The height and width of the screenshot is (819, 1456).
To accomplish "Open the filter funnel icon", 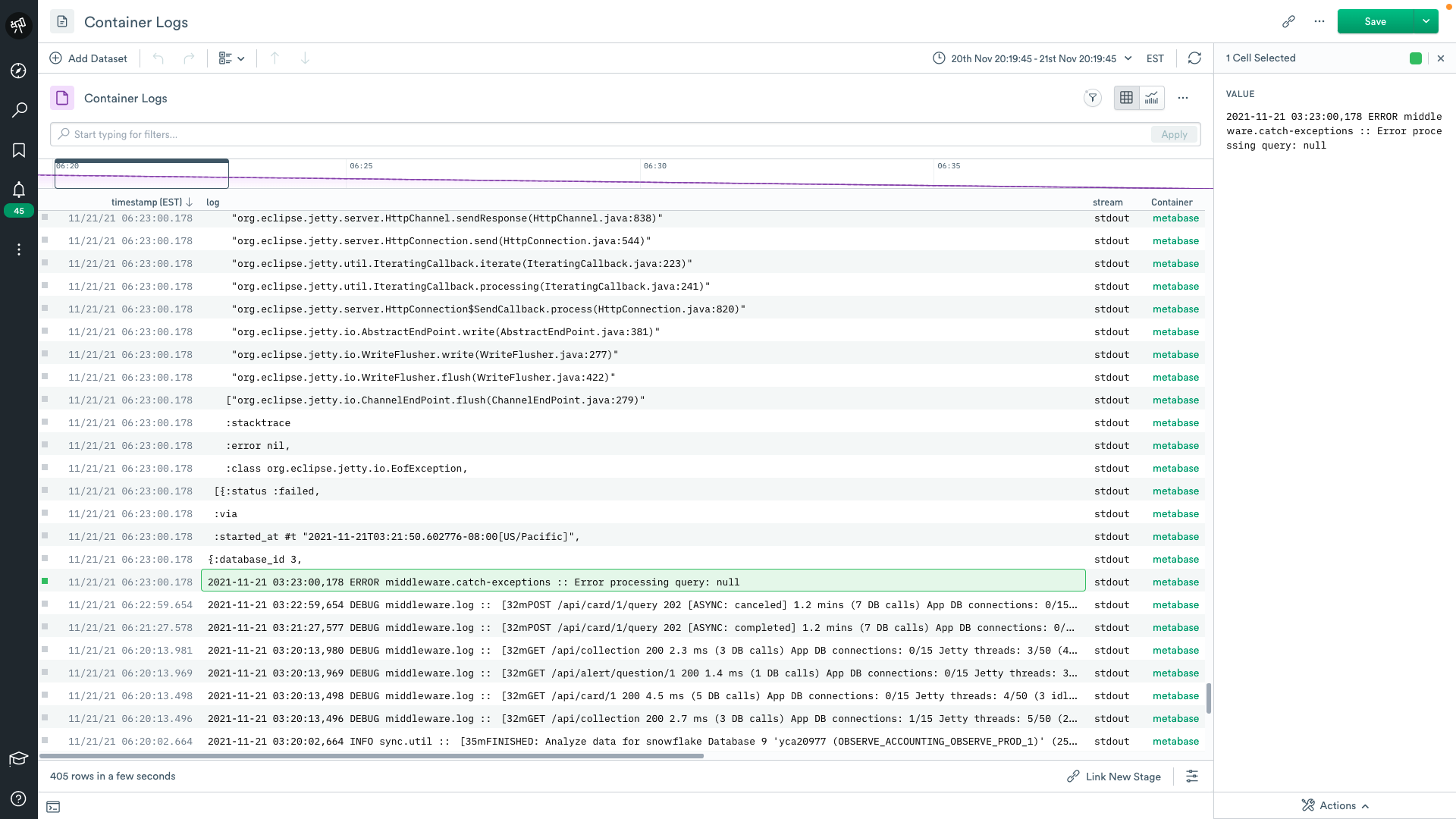I will 1092,97.
